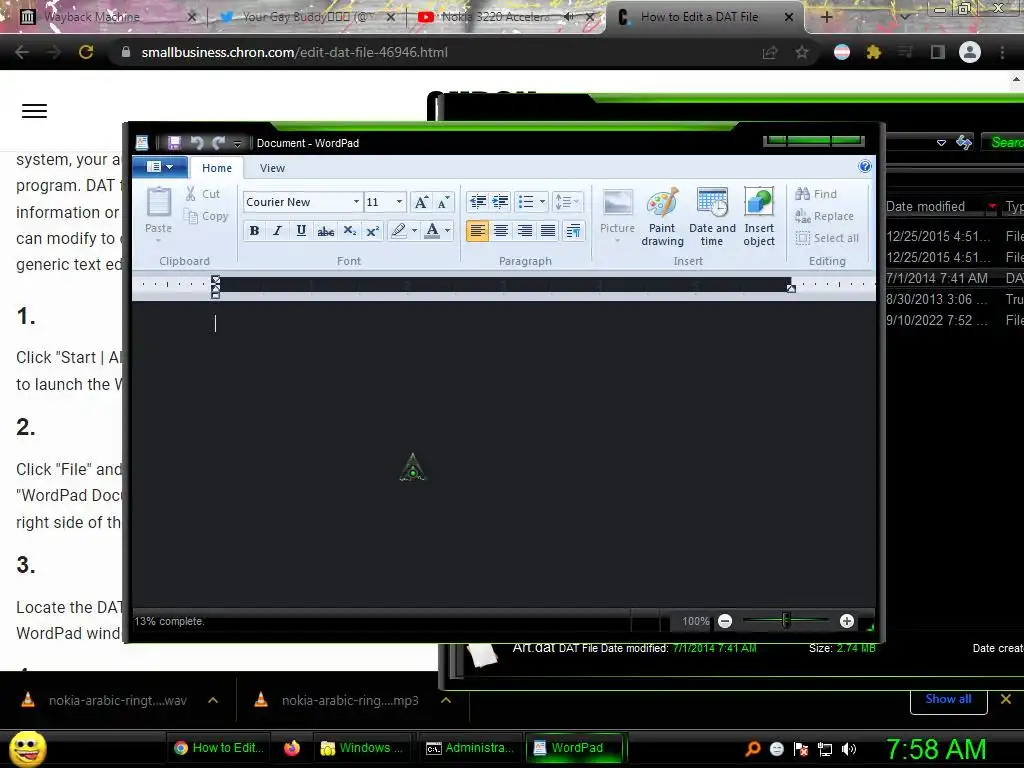Click the bullet list icon
Image resolution: width=1024 pixels, height=768 pixels.
(x=526, y=202)
